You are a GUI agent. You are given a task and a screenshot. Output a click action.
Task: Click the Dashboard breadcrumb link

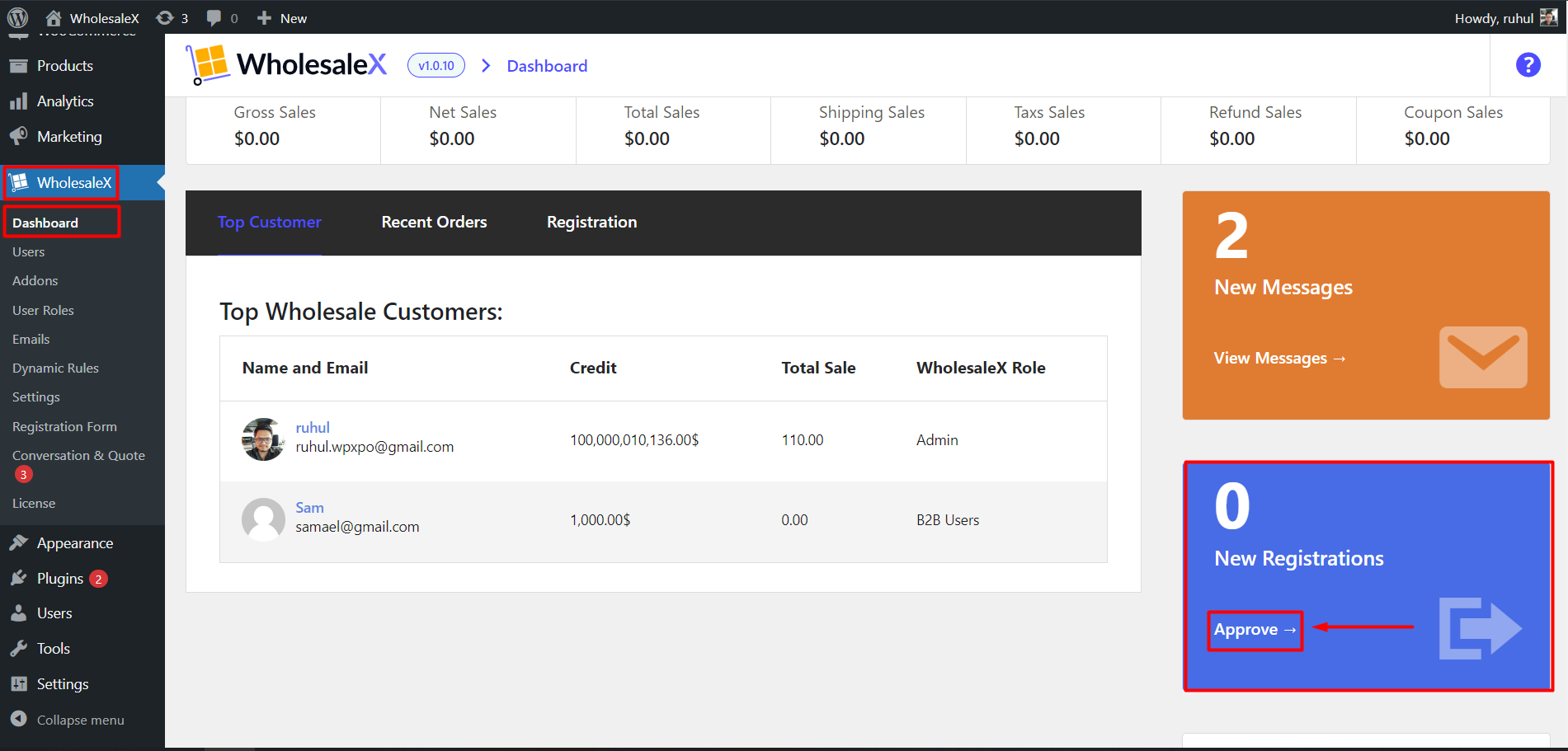[x=547, y=66]
